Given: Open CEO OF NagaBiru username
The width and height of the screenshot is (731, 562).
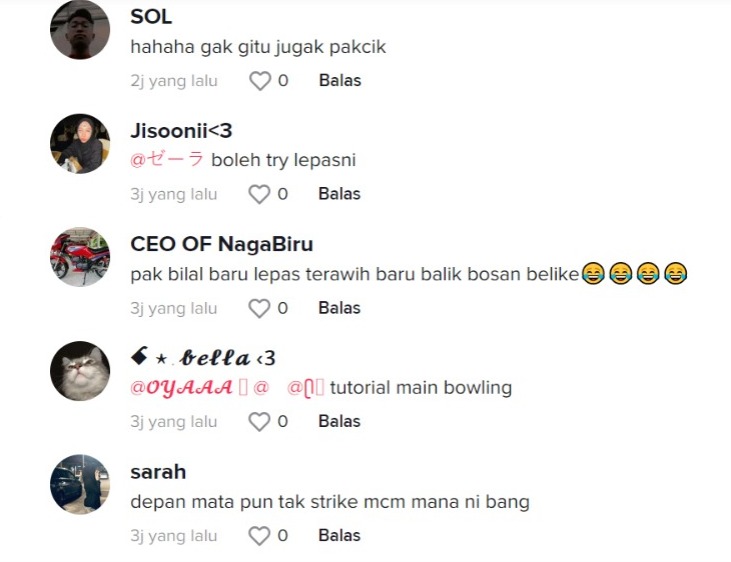Looking at the screenshot, I should coord(221,244).
